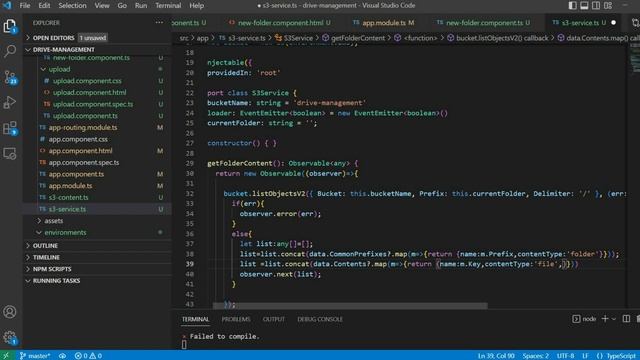This screenshot has width=640, height=360.
Task: Click Spaces: 2 indentation status entry
Action: click(536, 356)
